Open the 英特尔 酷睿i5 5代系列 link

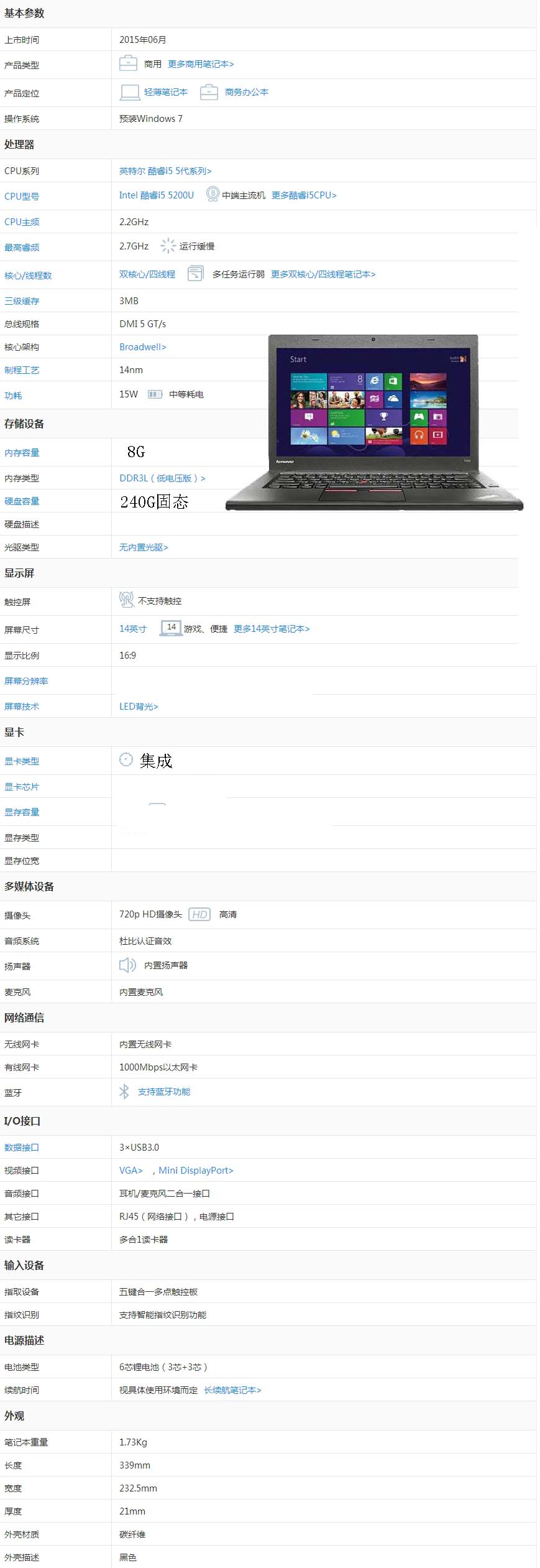pos(165,171)
